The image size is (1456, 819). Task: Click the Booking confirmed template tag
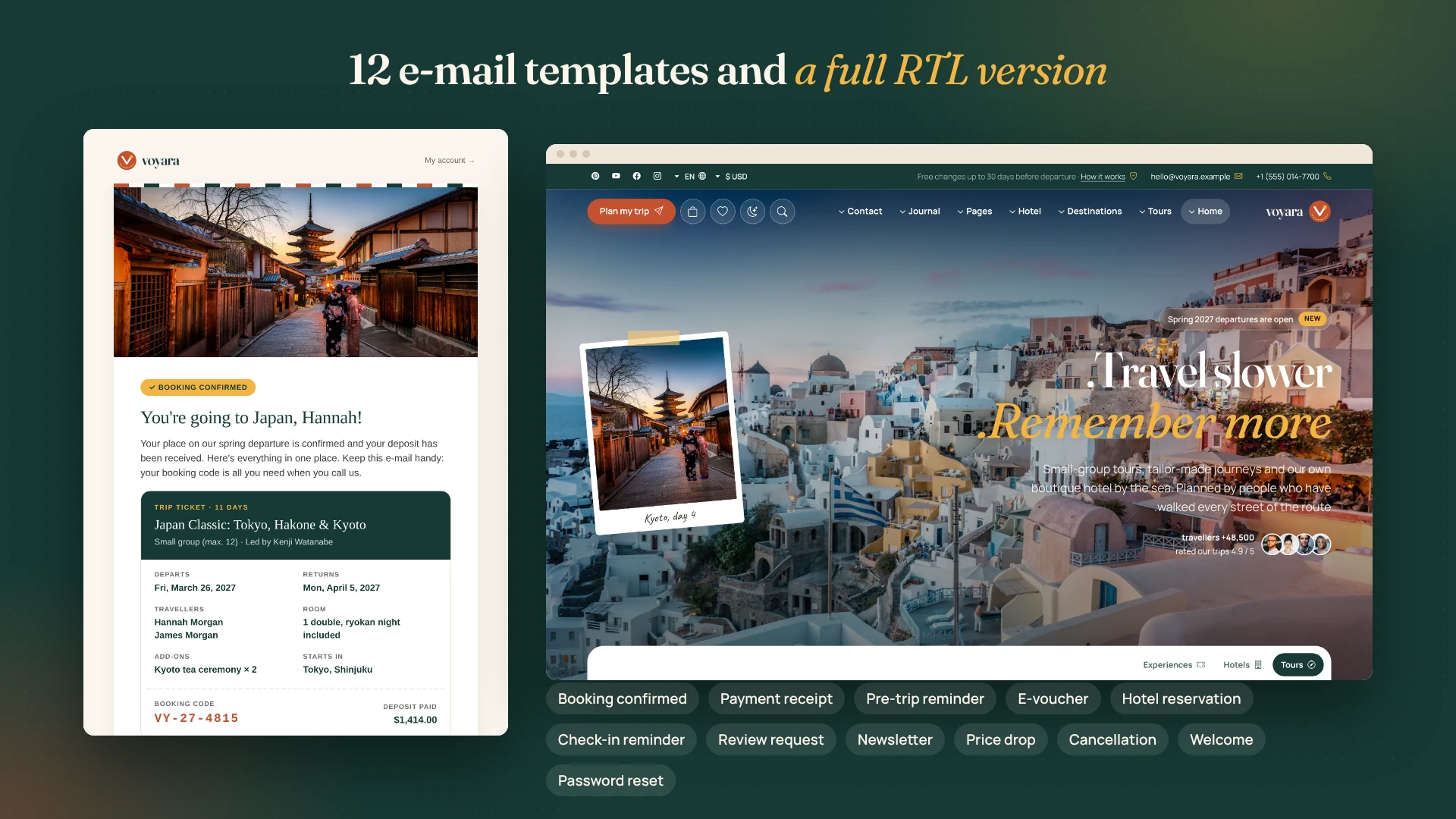tap(622, 698)
